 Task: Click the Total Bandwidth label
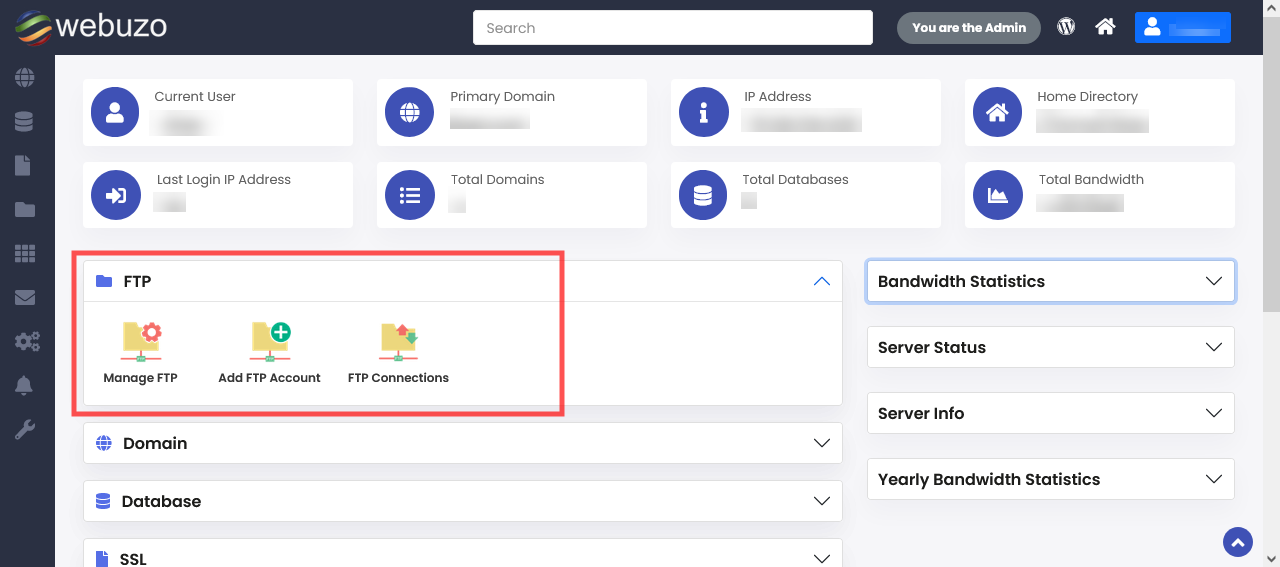(1091, 180)
